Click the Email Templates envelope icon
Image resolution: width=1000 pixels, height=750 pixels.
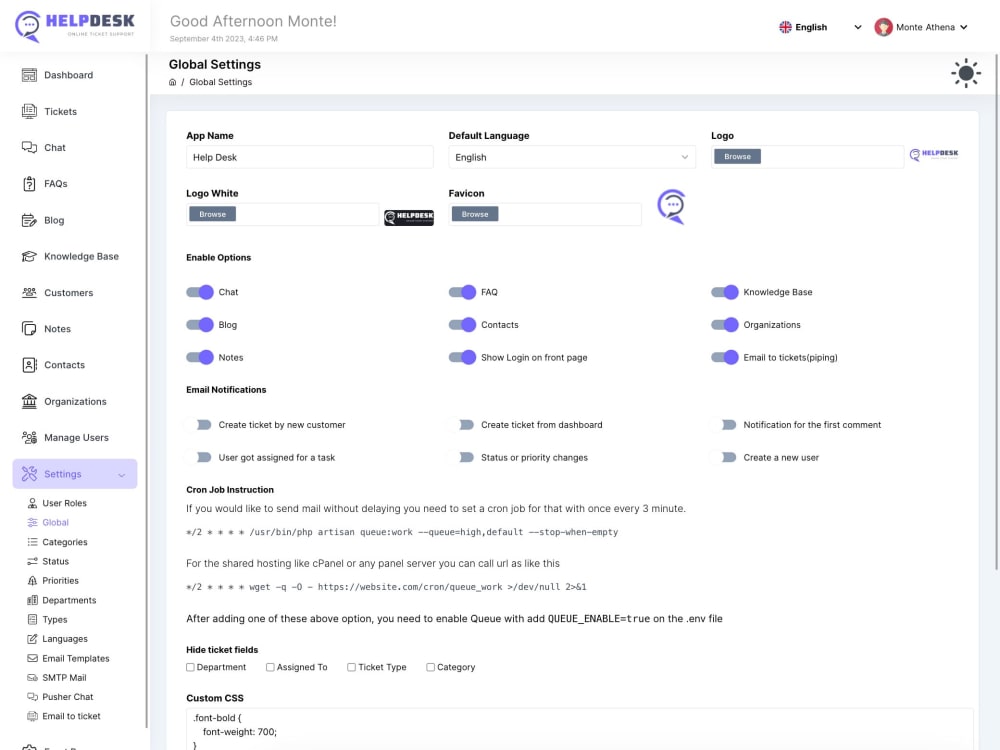pyautogui.click(x=33, y=658)
